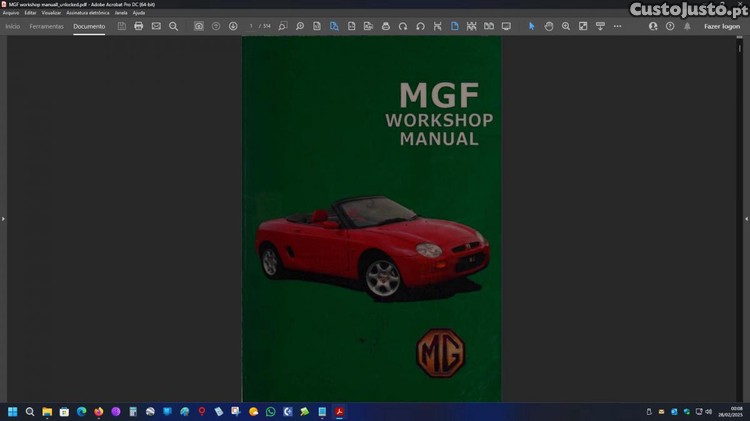Open the Find text magnifier tool
Image resolution: width=750 pixels, height=421 pixels.
coord(173,26)
